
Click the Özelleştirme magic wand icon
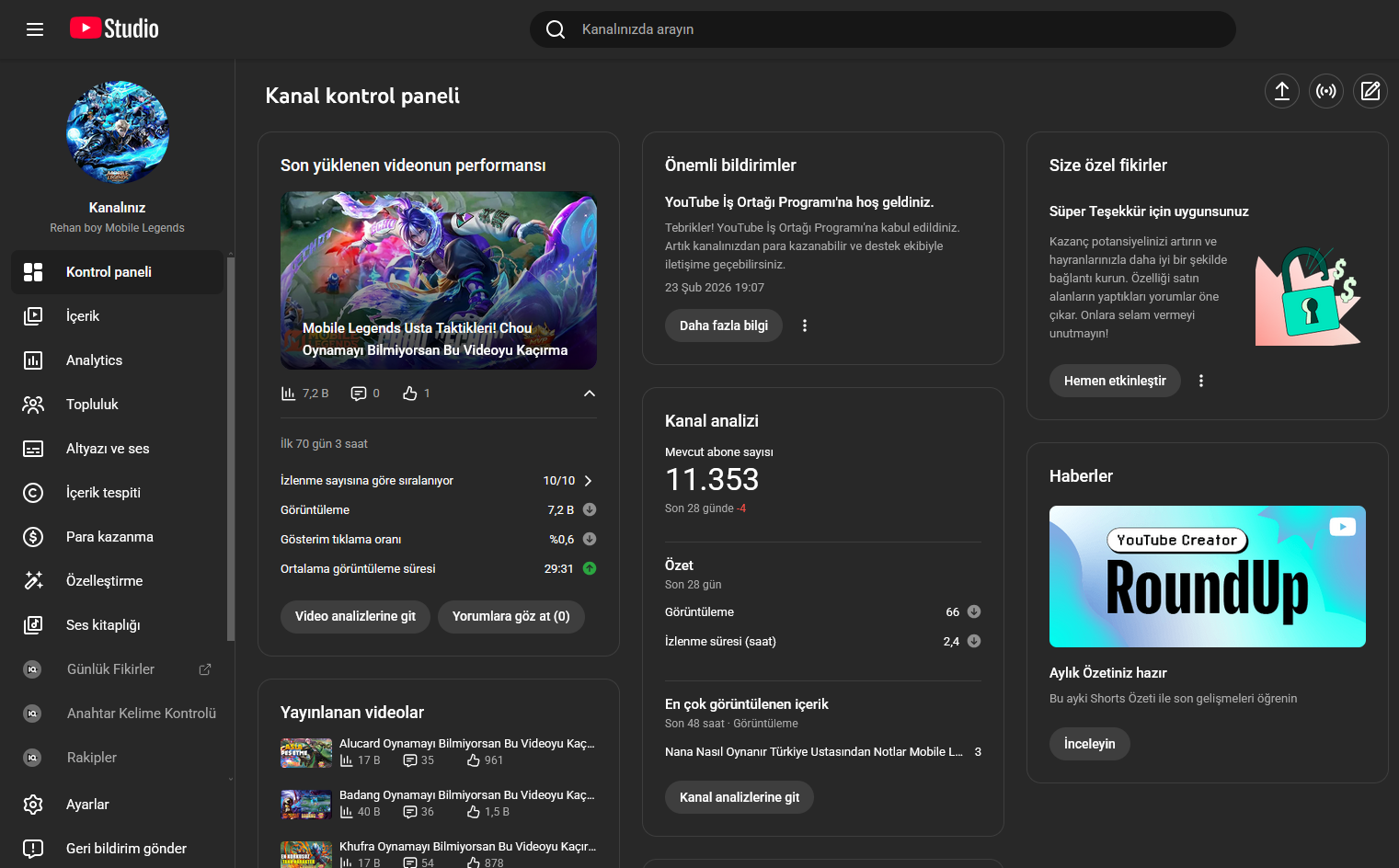tap(33, 581)
